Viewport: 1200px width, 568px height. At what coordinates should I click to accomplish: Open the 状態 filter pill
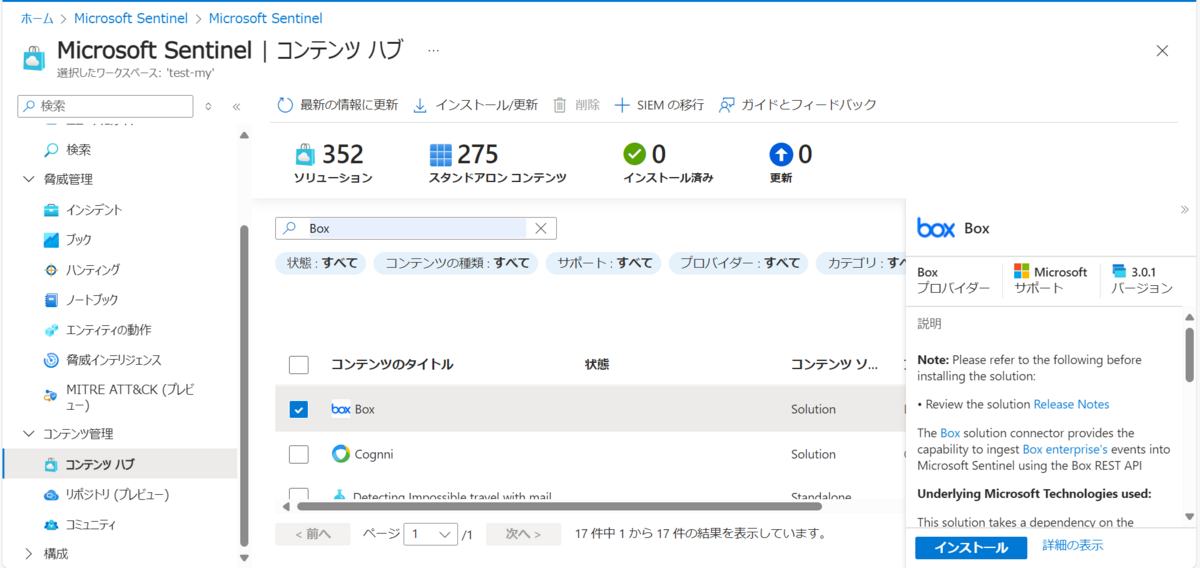[321, 263]
